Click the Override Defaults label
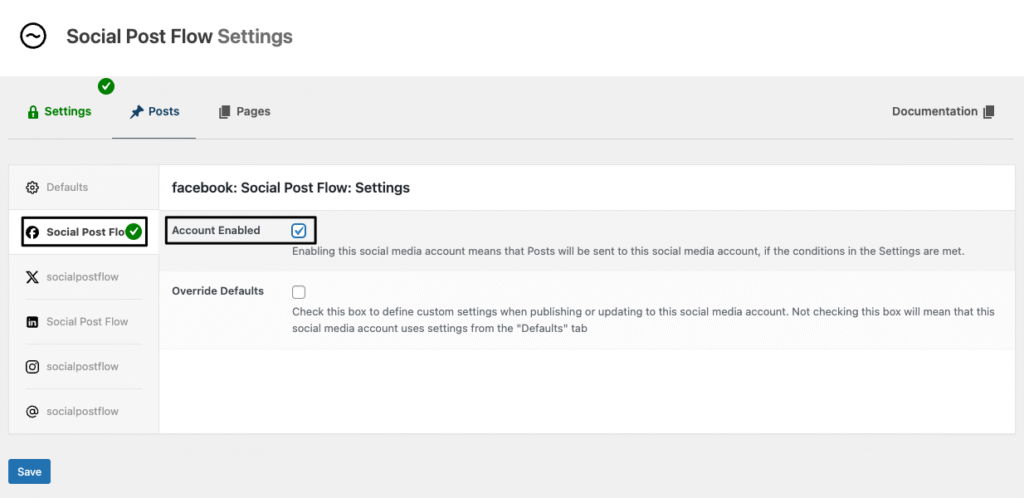Image resolution: width=1024 pixels, height=498 pixels. click(217, 291)
